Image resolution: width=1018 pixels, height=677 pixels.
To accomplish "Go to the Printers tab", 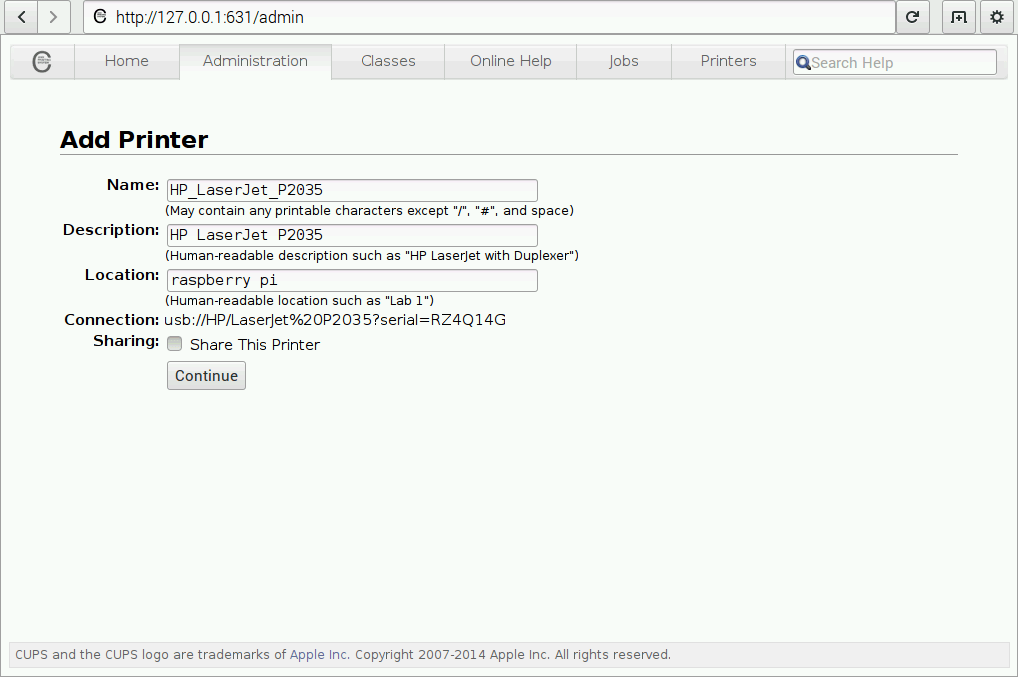I will pyautogui.click(x=728, y=61).
